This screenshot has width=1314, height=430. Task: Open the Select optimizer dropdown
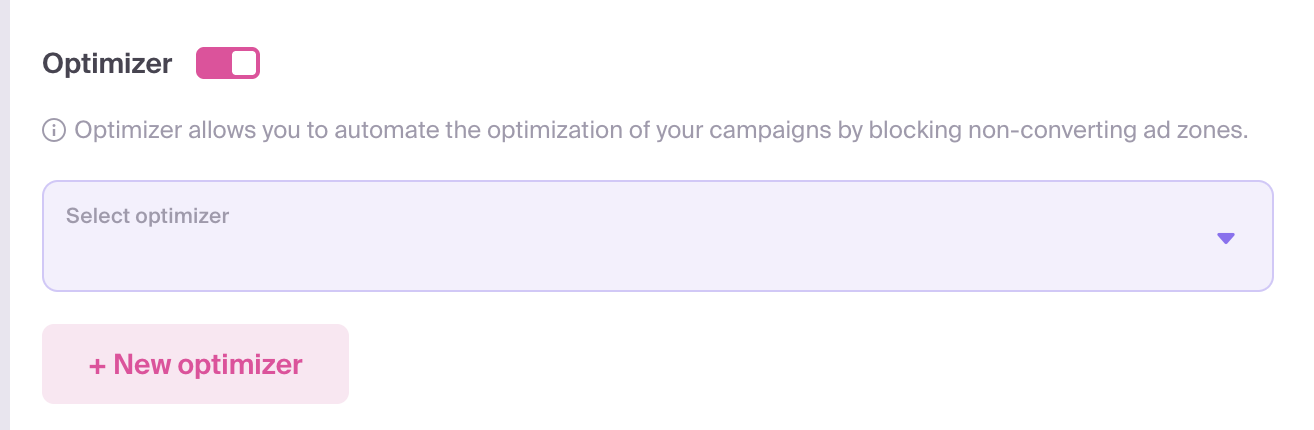coord(657,236)
